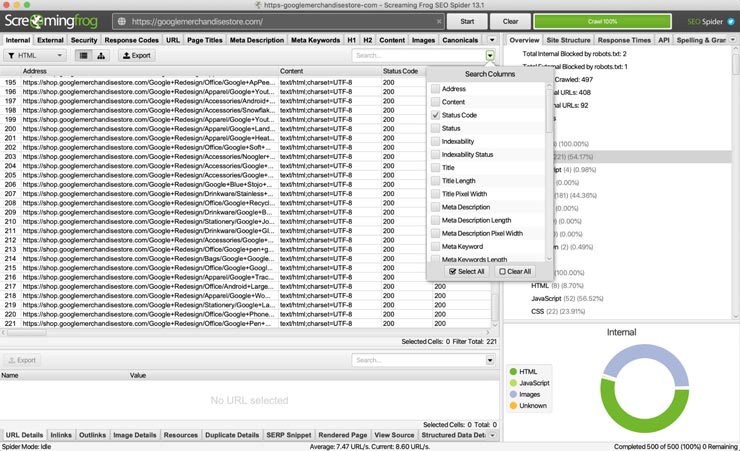Image resolution: width=740 pixels, height=451 pixels.
Task: Open the Overview tab
Action: 524,40
